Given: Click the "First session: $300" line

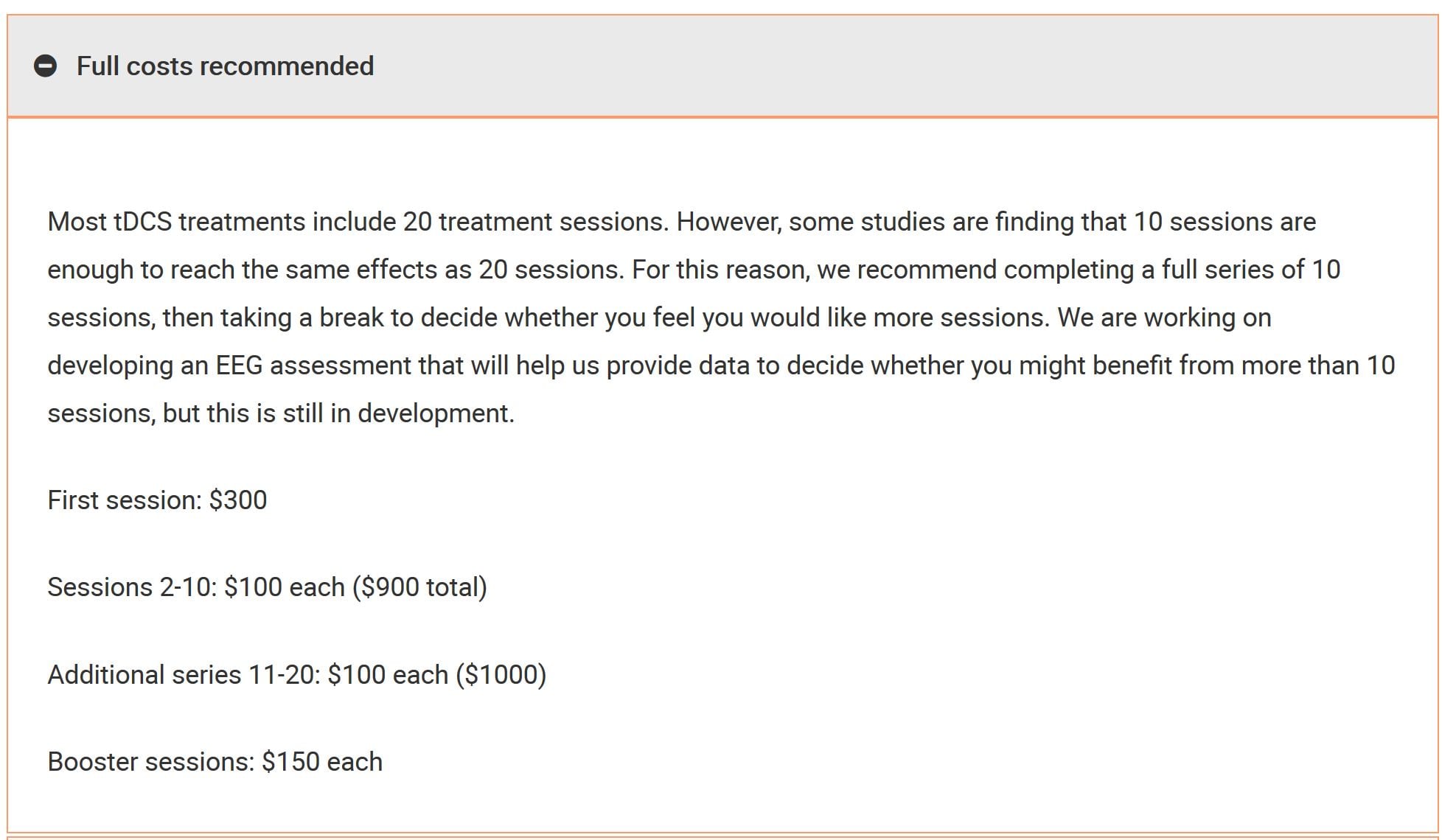Looking at the screenshot, I should [157, 500].
